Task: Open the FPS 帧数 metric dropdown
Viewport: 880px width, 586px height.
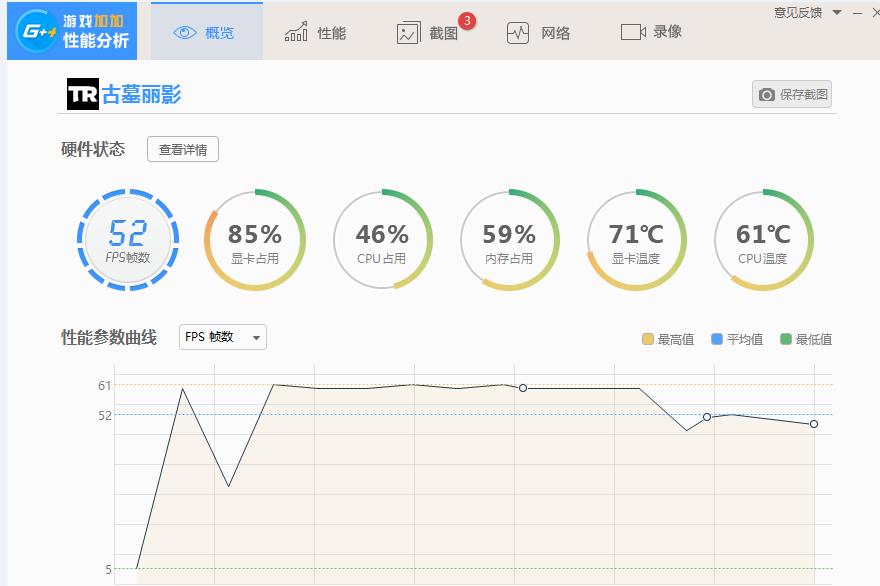Action: click(221, 337)
